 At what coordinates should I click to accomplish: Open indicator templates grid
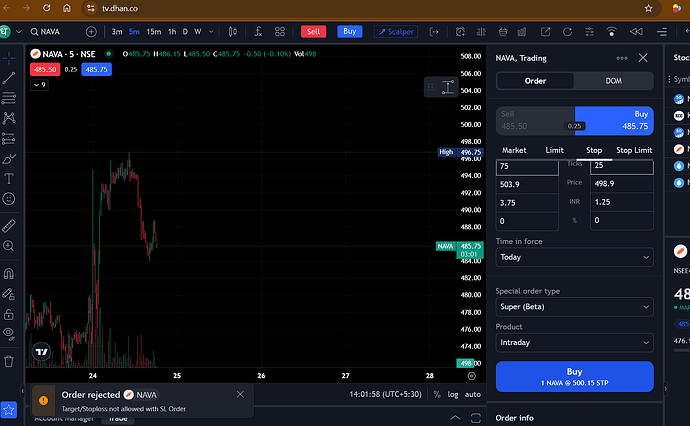click(280, 32)
